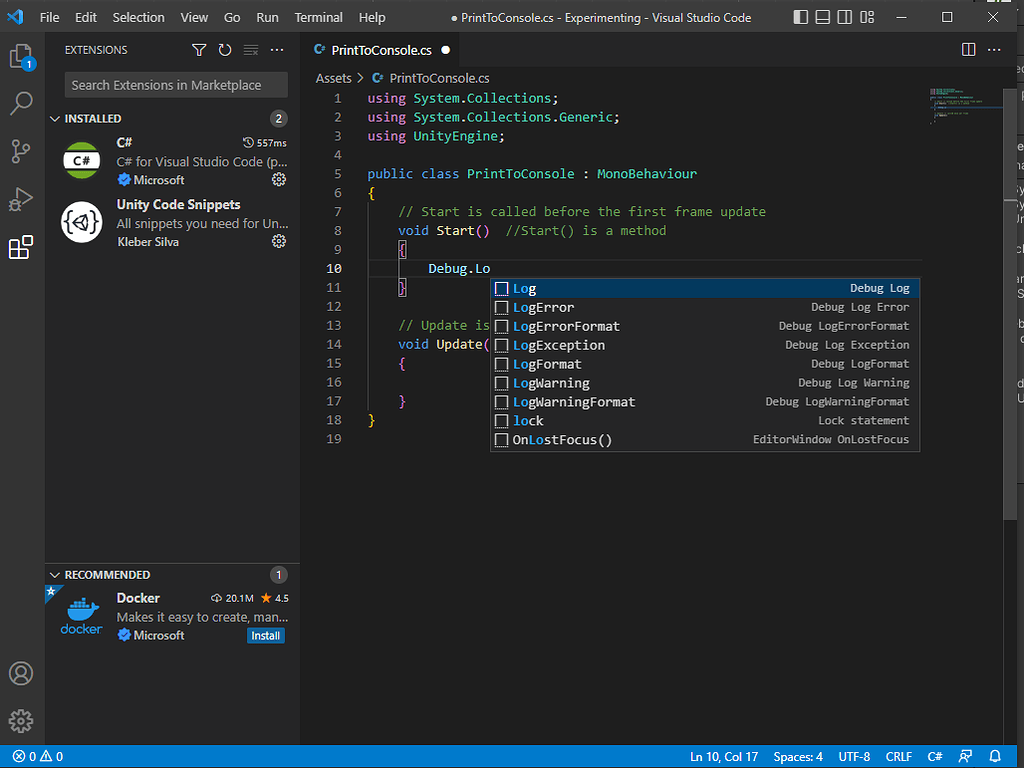The image size is (1024, 768).
Task: Install the Docker extension
Action: [265, 636]
